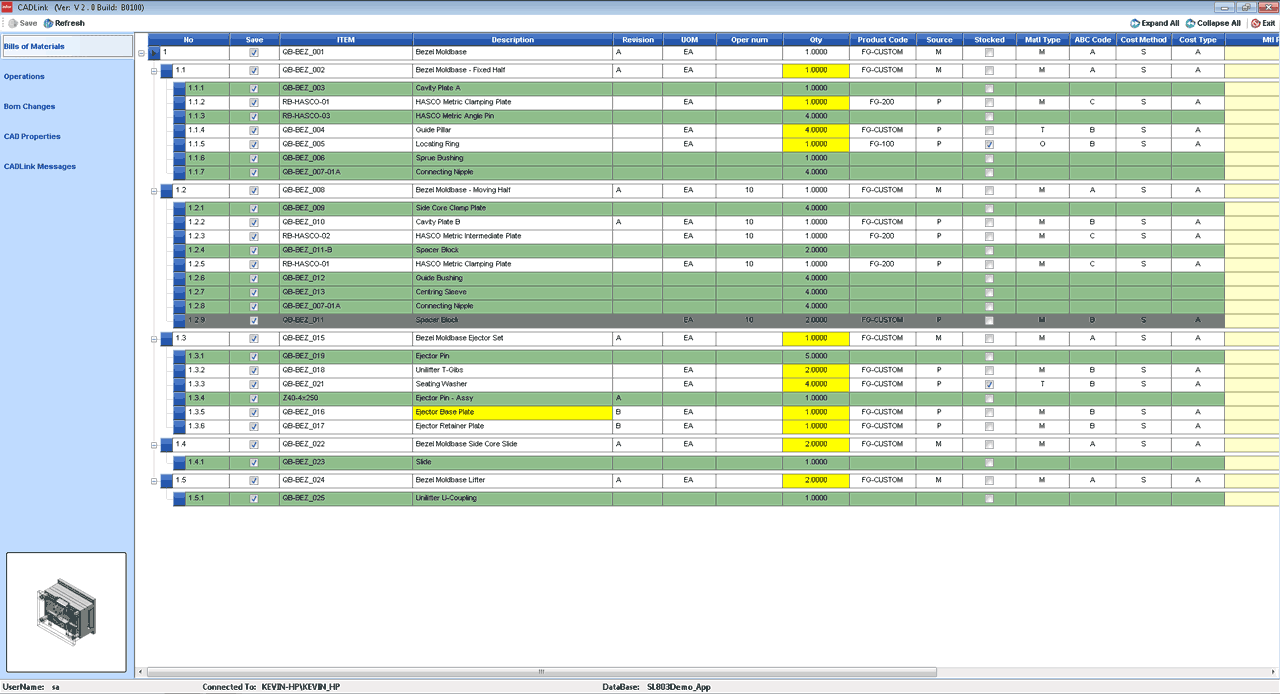Viewport: 1280px width, 694px height.
Task: Collapse the 1.2 Bezel Moldbase Moving Half group
Action: 152,189
